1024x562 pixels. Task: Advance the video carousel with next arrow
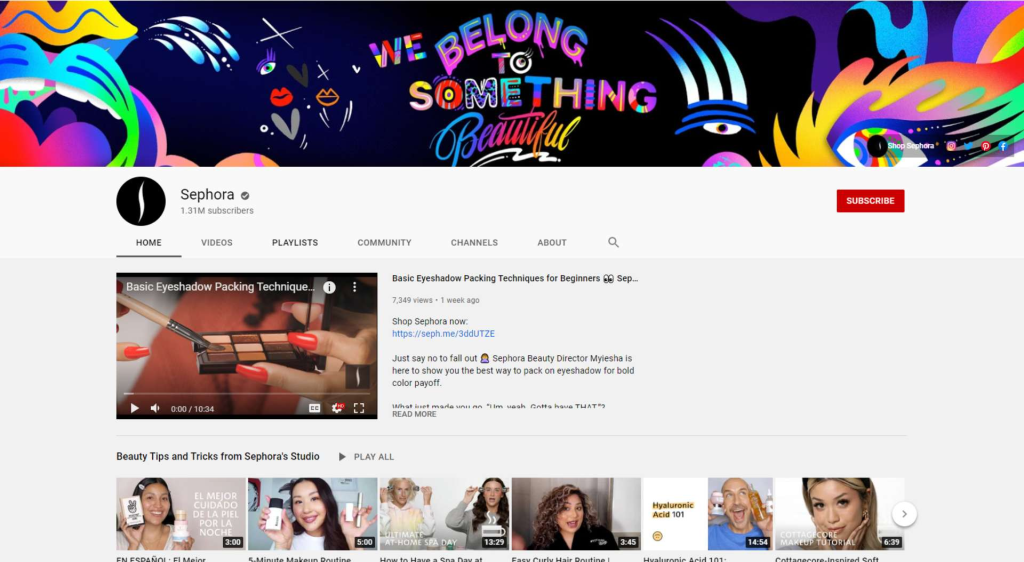[x=904, y=514]
